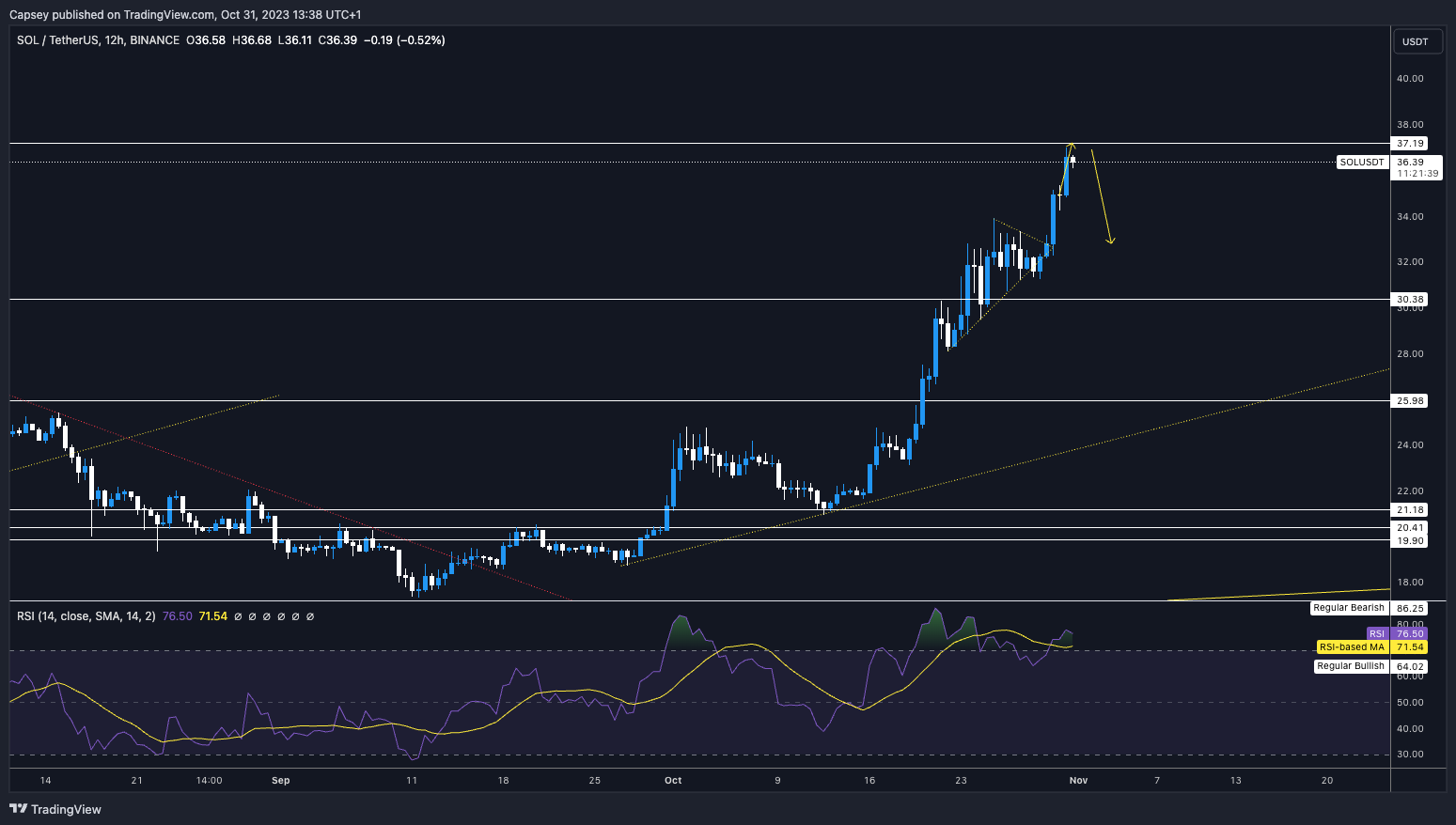Image resolution: width=1456 pixels, height=825 pixels.
Task: Click the yellow RSI-based MA label
Action: coord(1351,647)
